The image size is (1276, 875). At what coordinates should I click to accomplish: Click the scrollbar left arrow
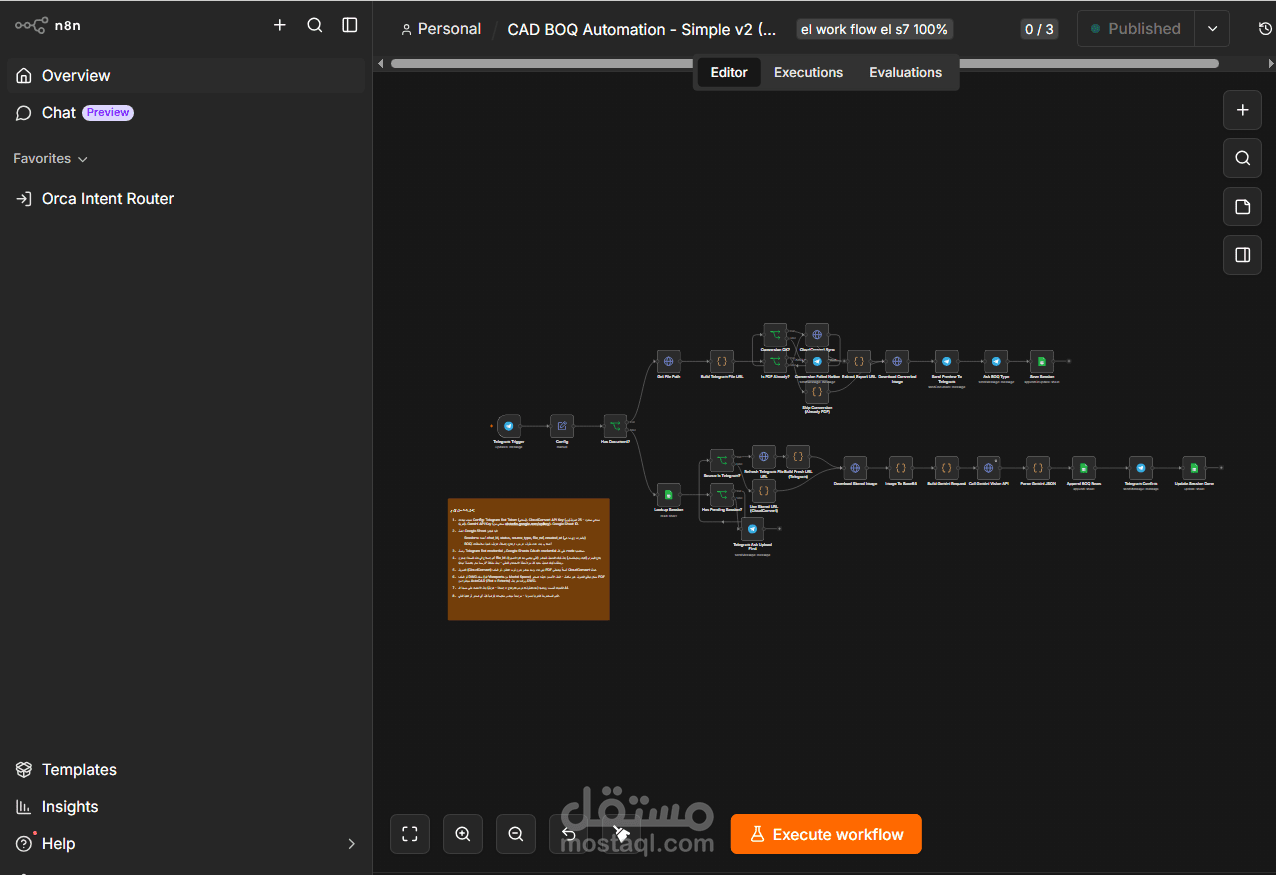(380, 63)
